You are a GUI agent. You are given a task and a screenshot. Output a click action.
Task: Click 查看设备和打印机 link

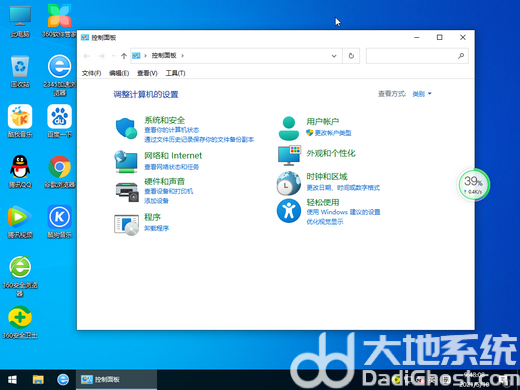tap(169, 191)
